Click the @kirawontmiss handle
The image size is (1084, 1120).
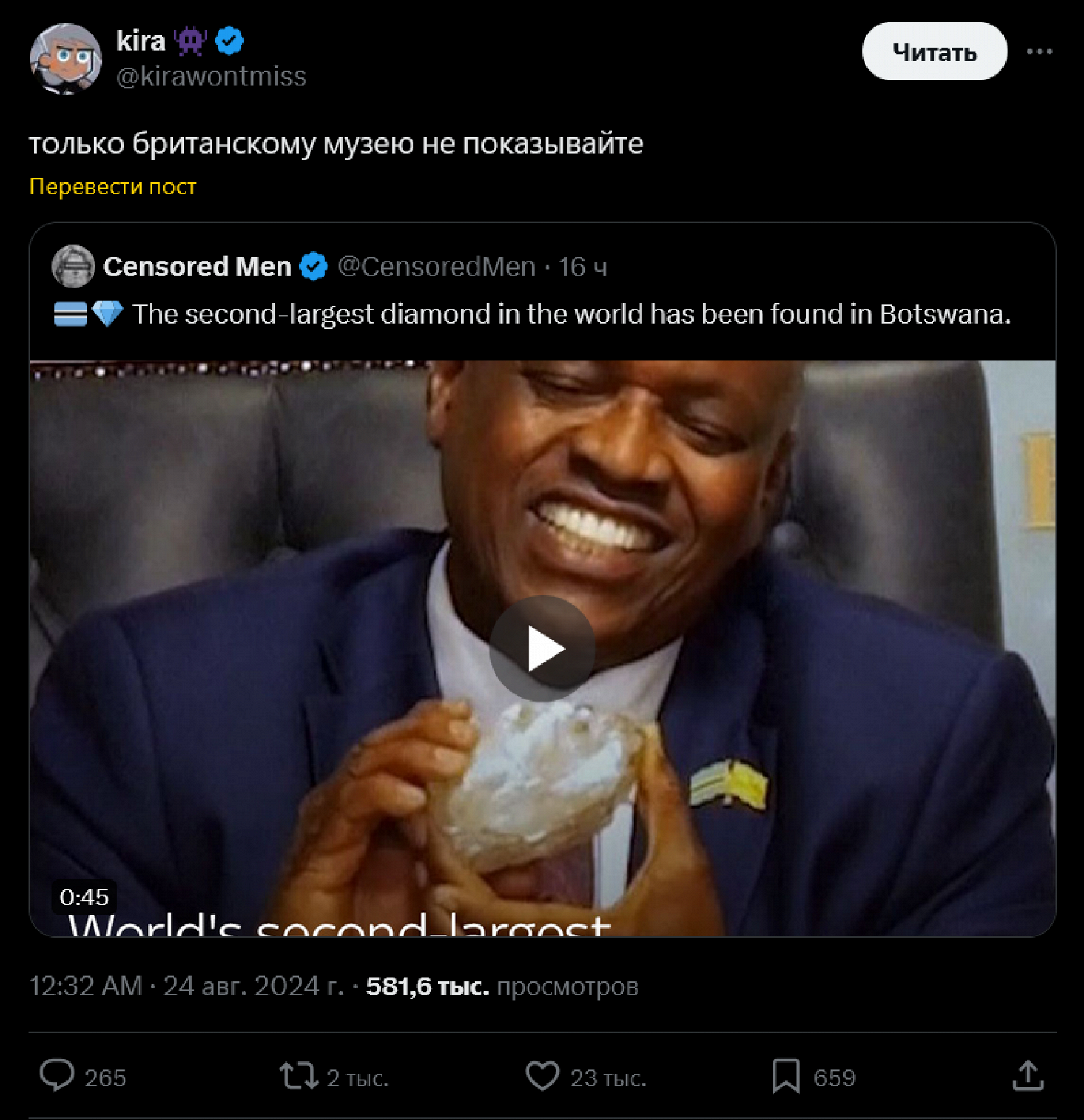coord(211,77)
